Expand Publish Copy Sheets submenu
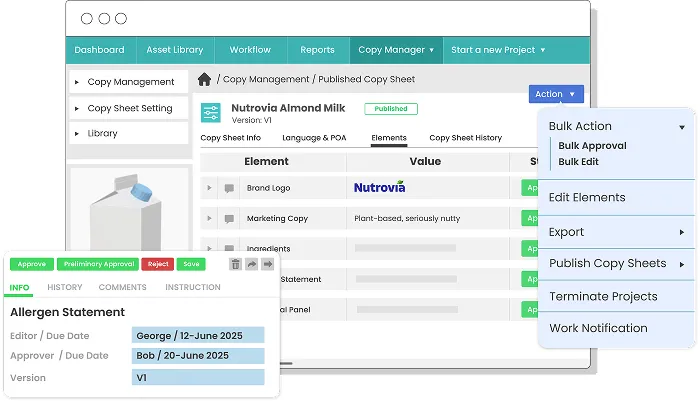 [682, 264]
